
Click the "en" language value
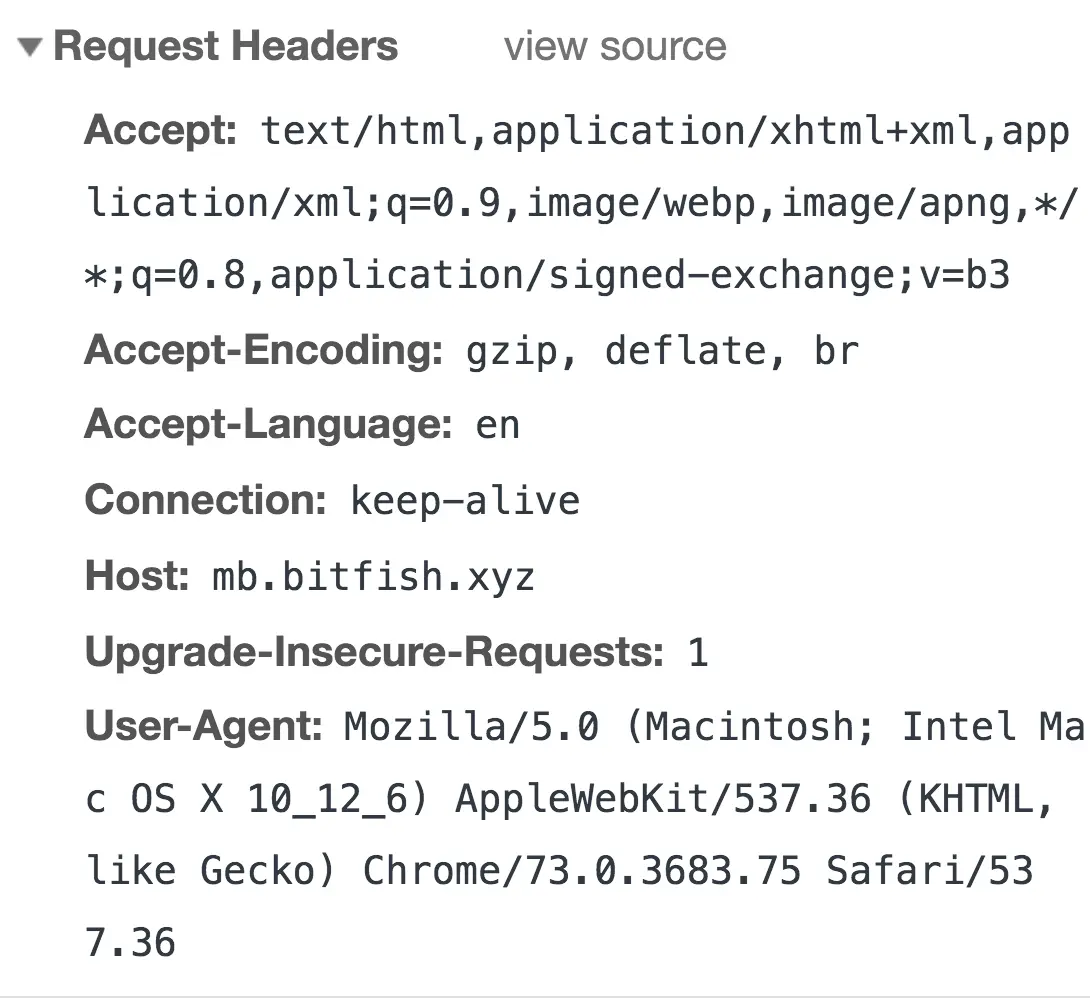497,425
